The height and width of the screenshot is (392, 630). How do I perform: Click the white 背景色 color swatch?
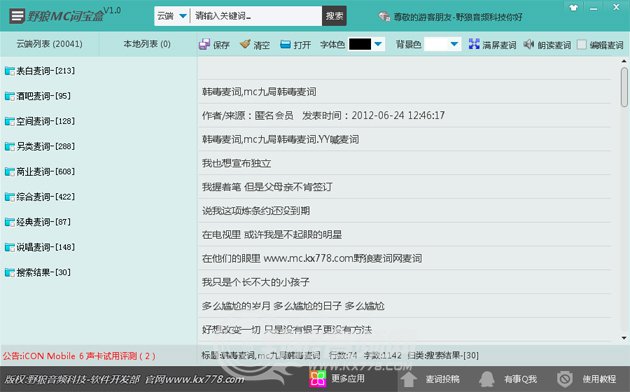pos(436,44)
